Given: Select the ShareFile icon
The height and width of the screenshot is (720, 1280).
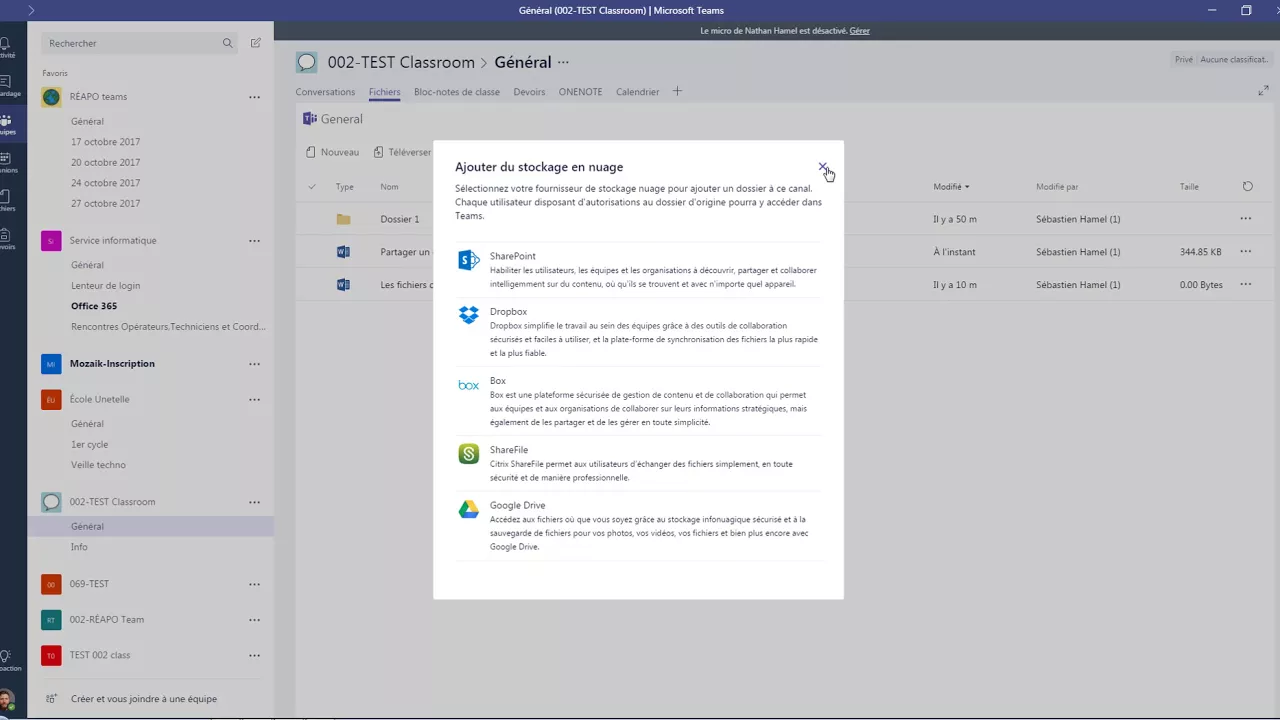Looking at the screenshot, I should pos(468,454).
